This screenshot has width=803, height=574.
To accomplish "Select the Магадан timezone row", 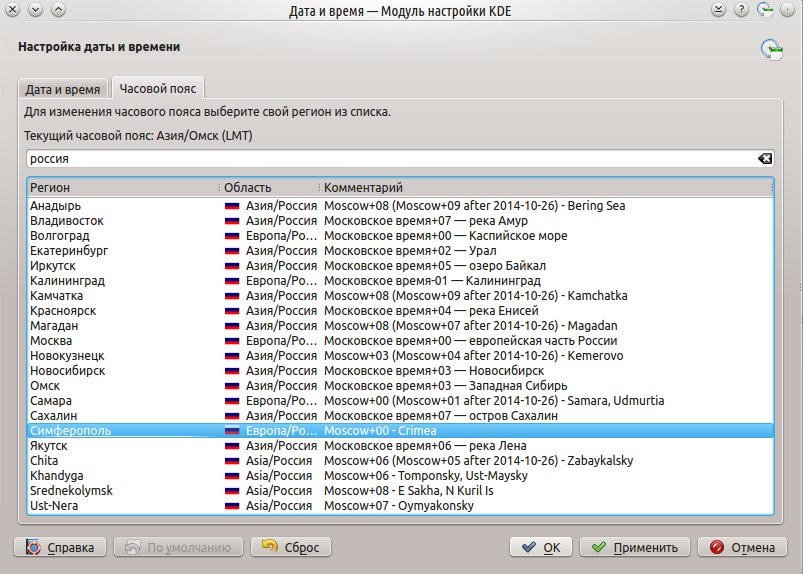I will pos(400,326).
